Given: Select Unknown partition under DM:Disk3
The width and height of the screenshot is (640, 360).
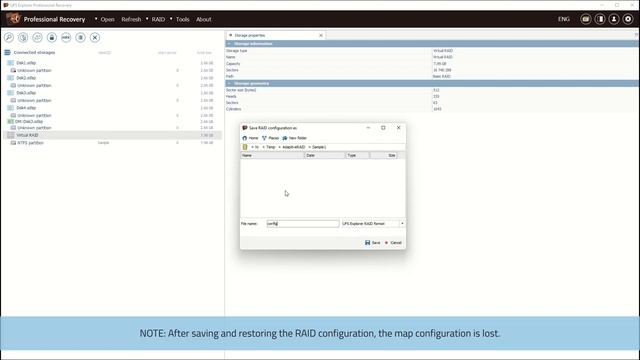Looking at the screenshot, I should (112, 128).
